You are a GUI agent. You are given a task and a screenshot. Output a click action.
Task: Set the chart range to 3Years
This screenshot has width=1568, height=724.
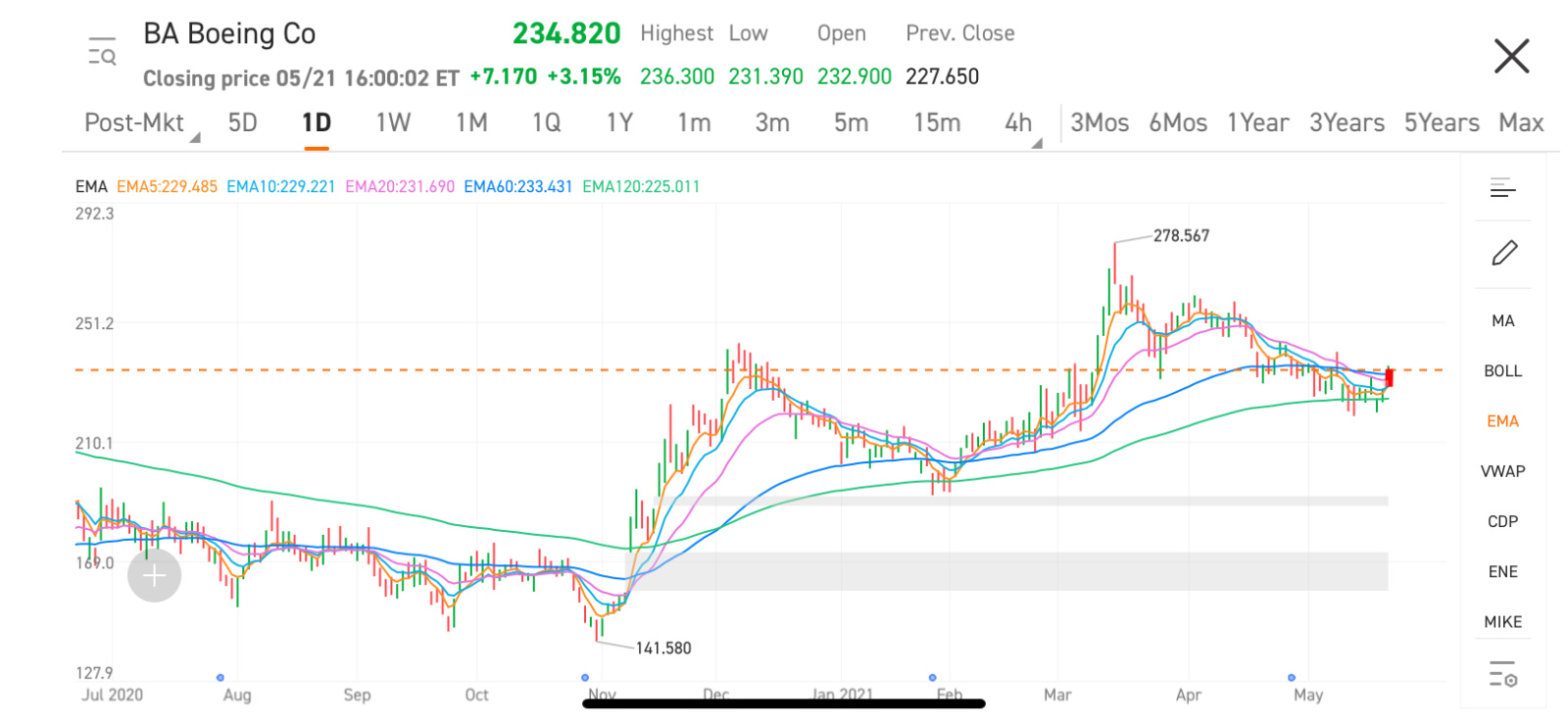coord(1347,122)
